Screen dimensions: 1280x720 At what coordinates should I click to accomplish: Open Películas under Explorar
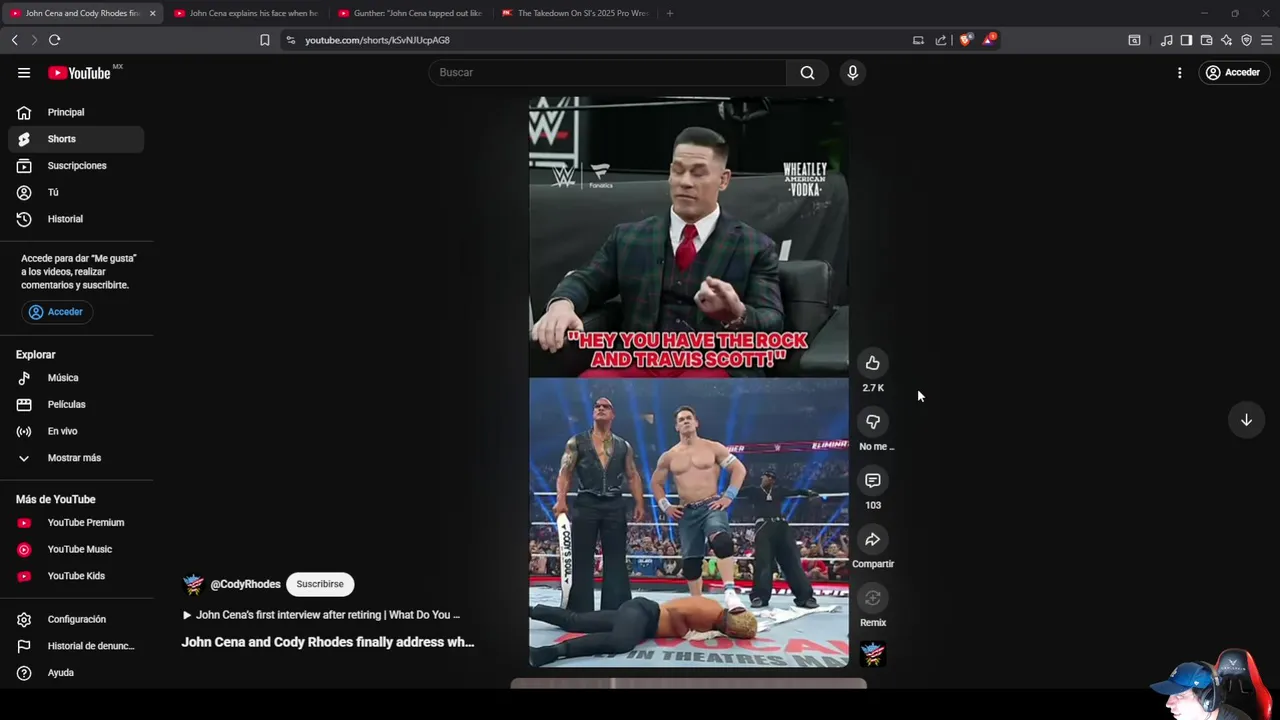coord(76,404)
